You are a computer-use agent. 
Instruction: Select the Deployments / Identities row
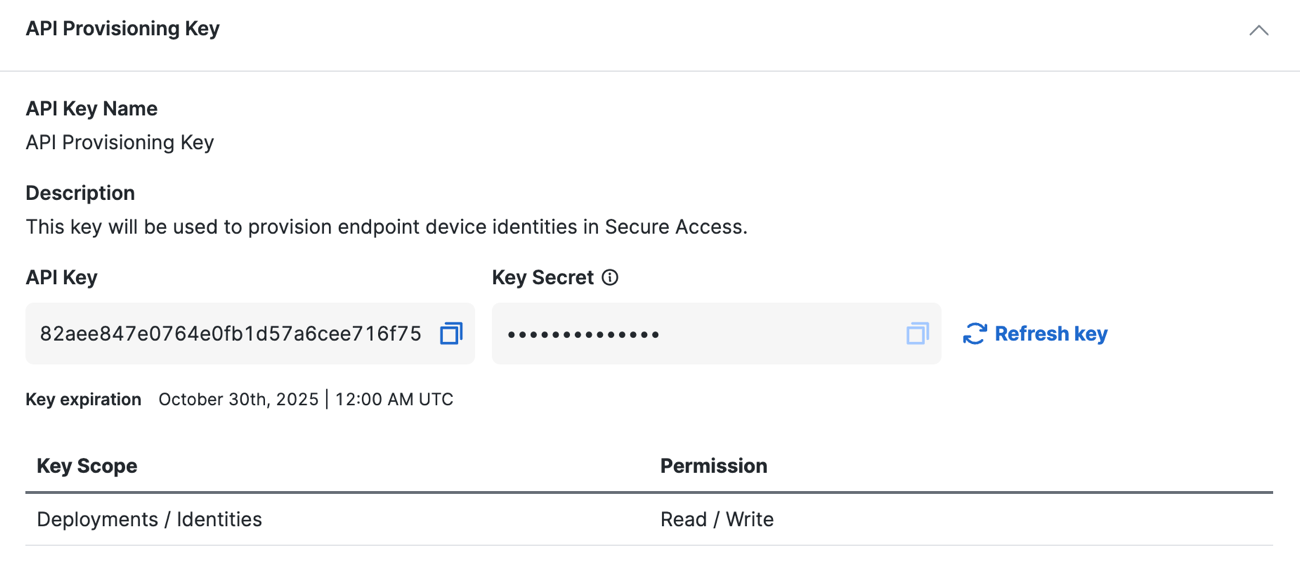pos(649,519)
